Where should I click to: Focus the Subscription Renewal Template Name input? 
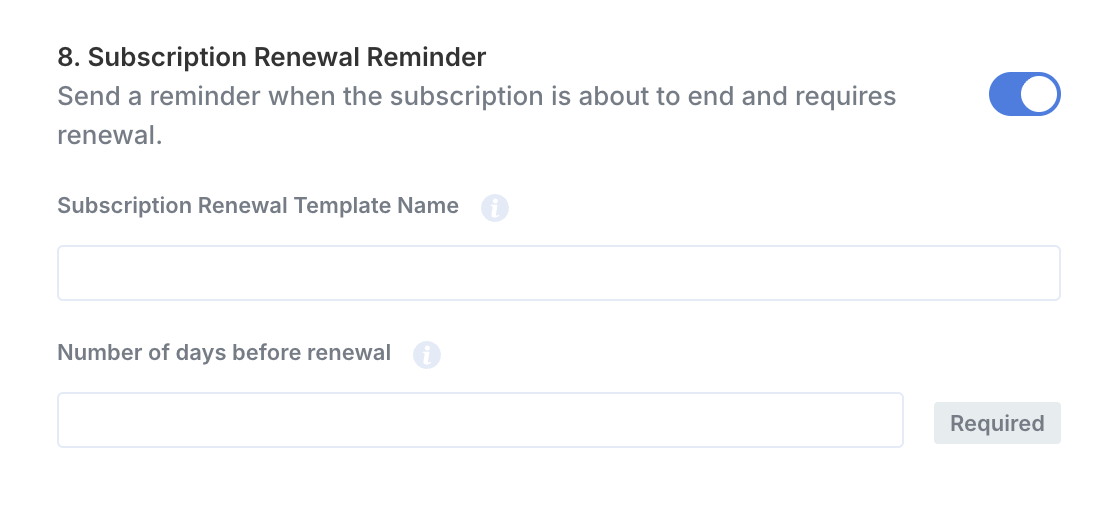click(558, 273)
